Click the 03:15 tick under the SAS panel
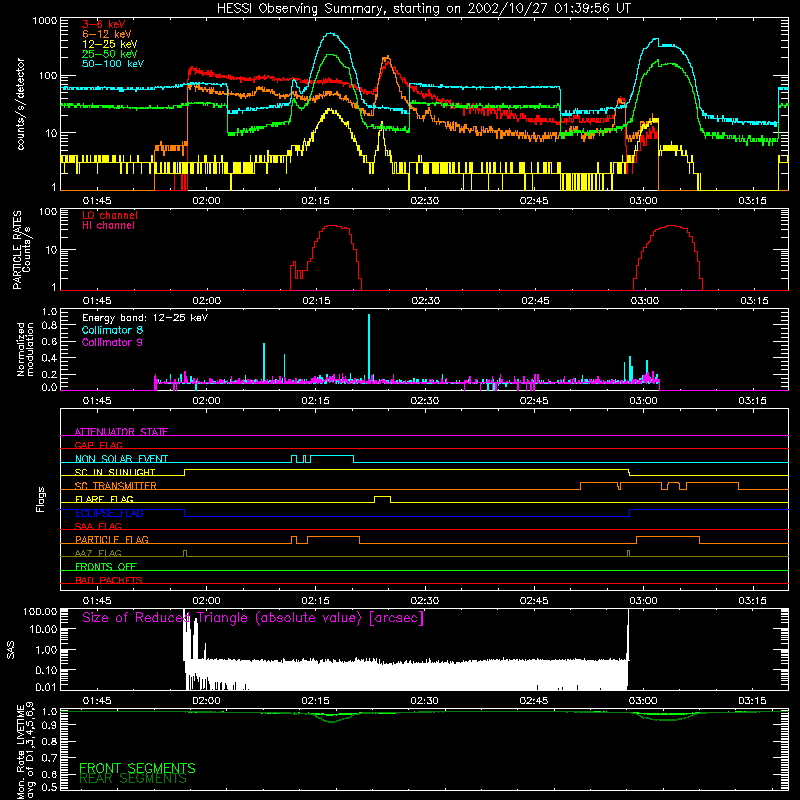This screenshot has width=800, height=800. pos(752,701)
